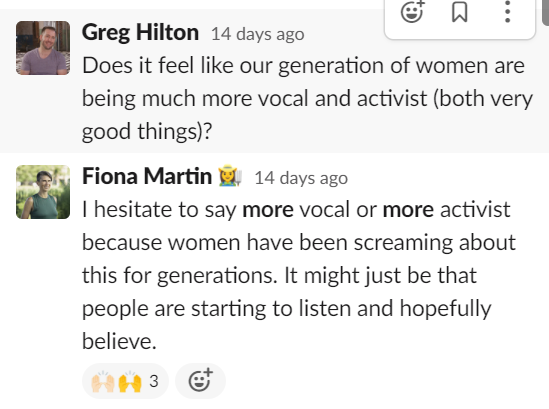Click the bold word 'more' before vocal
Viewport: 549px width, 409px height.
click(x=268, y=210)
